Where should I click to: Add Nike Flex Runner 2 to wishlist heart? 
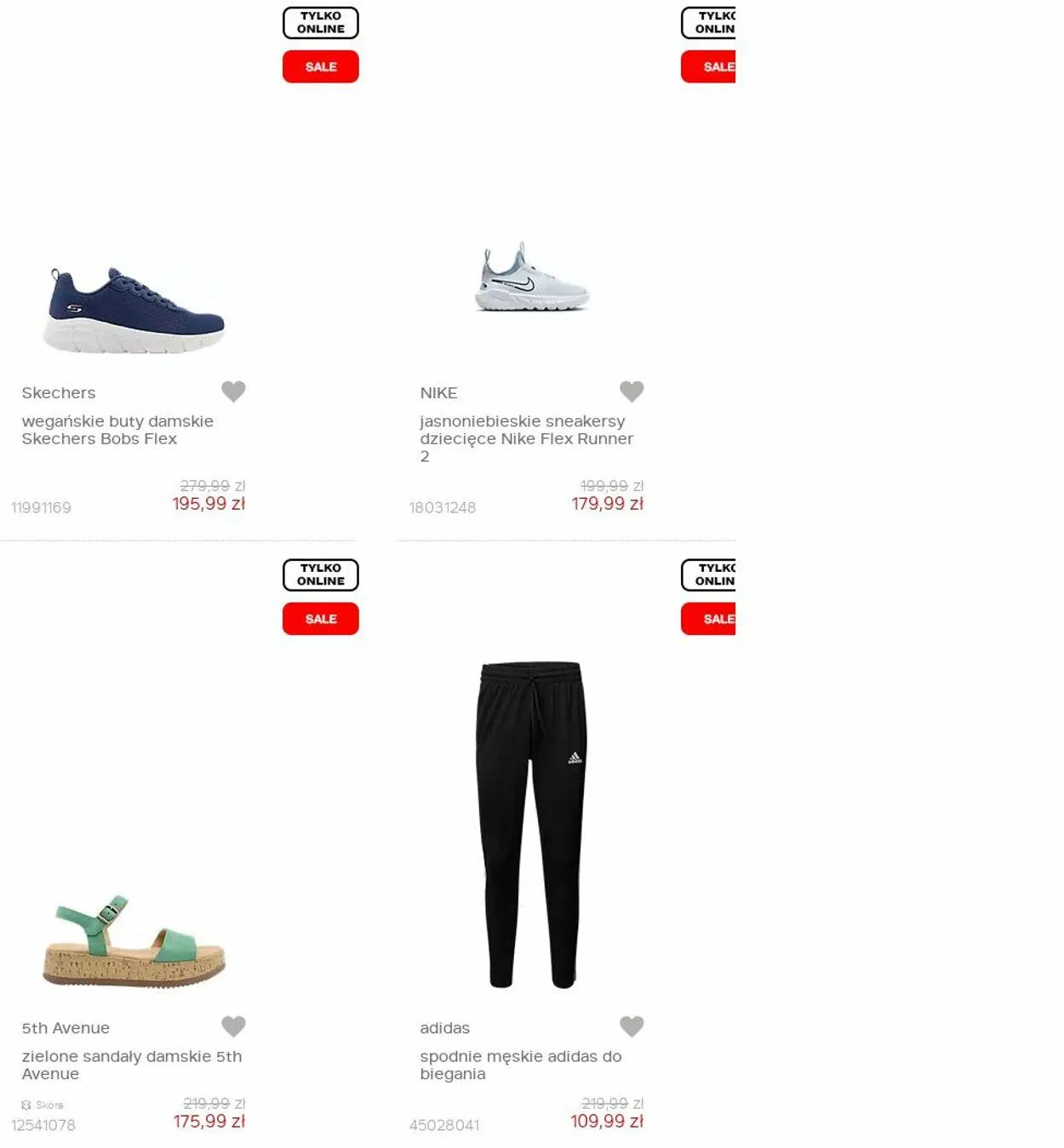click(632, 391)
